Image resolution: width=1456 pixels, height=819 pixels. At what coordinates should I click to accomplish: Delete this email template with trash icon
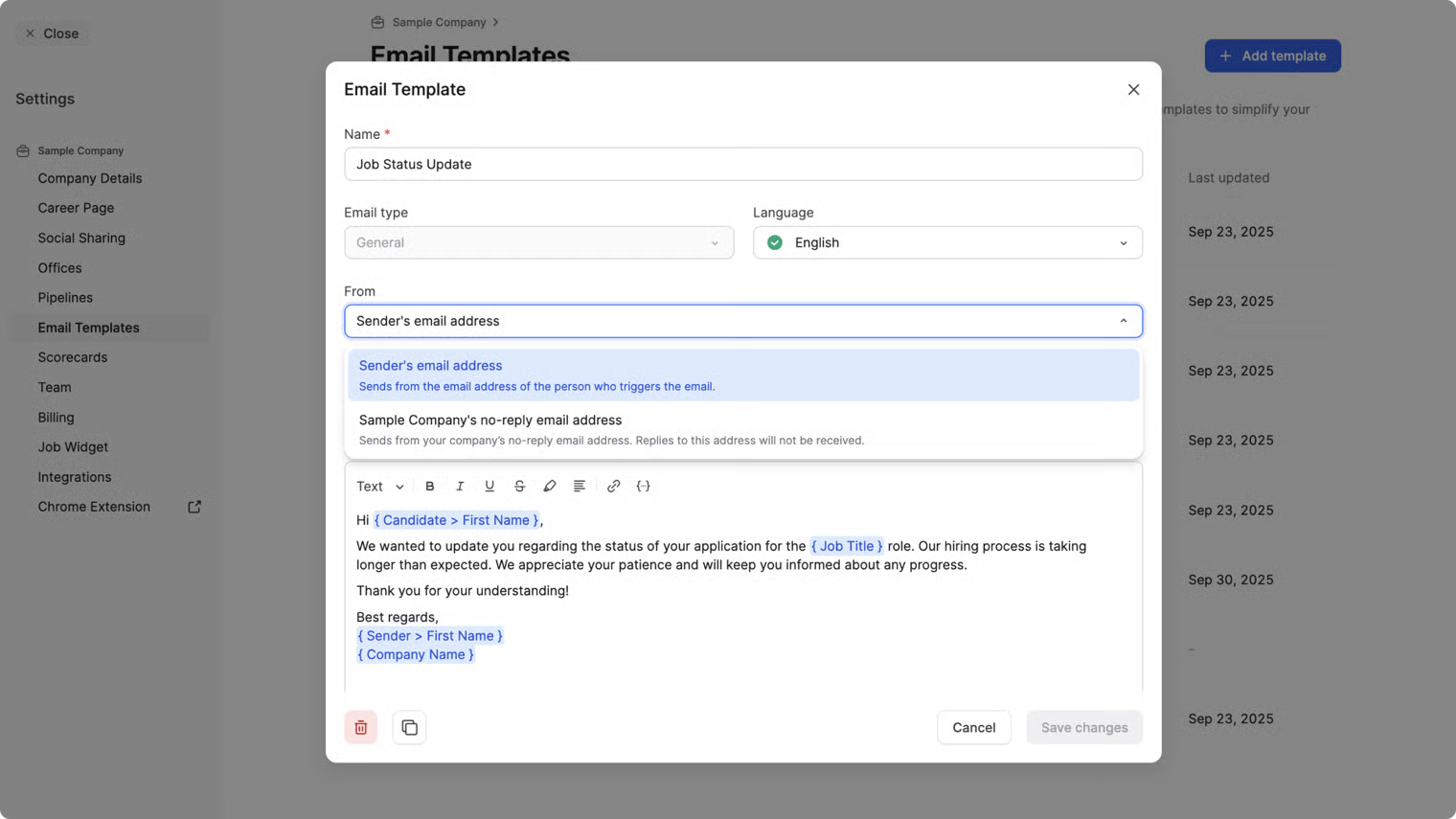pos(361,728)
